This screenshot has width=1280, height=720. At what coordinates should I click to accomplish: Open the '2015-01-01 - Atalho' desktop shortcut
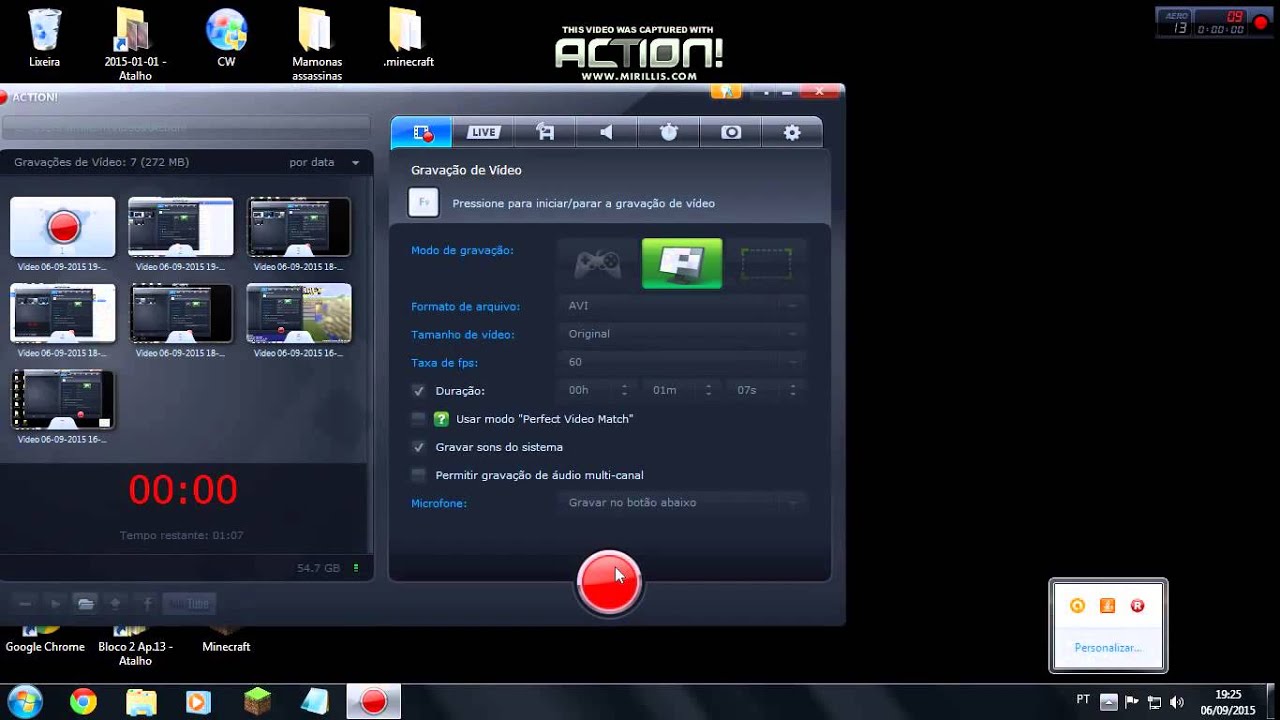pos(135,44)
